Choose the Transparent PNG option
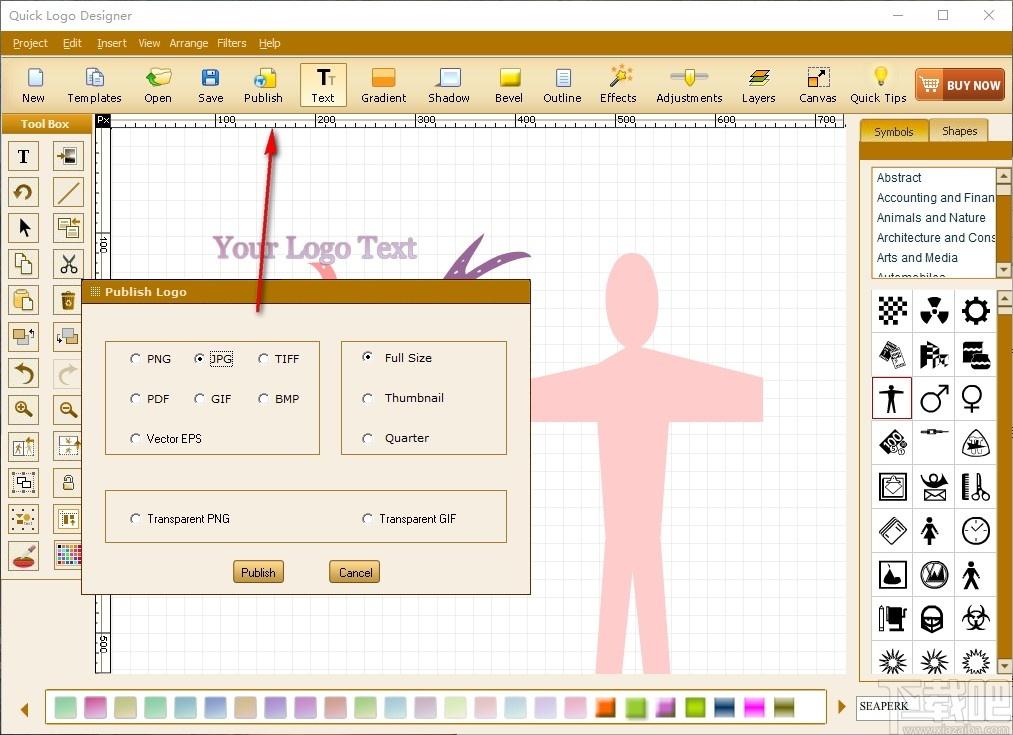The width and height of the screenshot is (1013, 735). [135, 519]
